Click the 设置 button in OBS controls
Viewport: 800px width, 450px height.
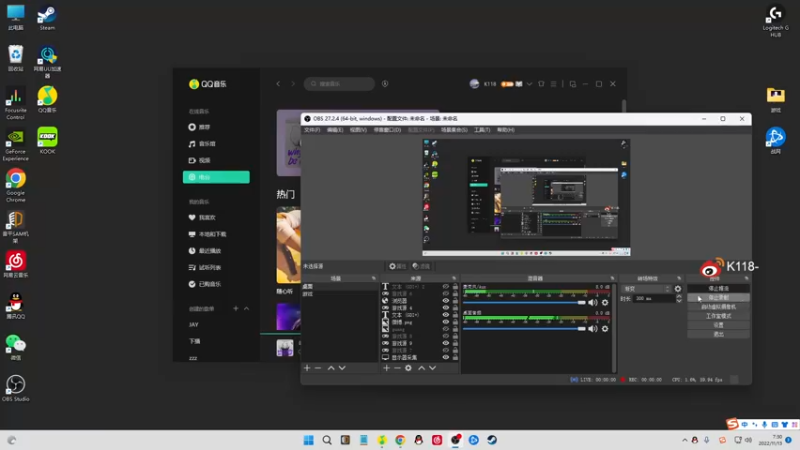coord(718,325)
